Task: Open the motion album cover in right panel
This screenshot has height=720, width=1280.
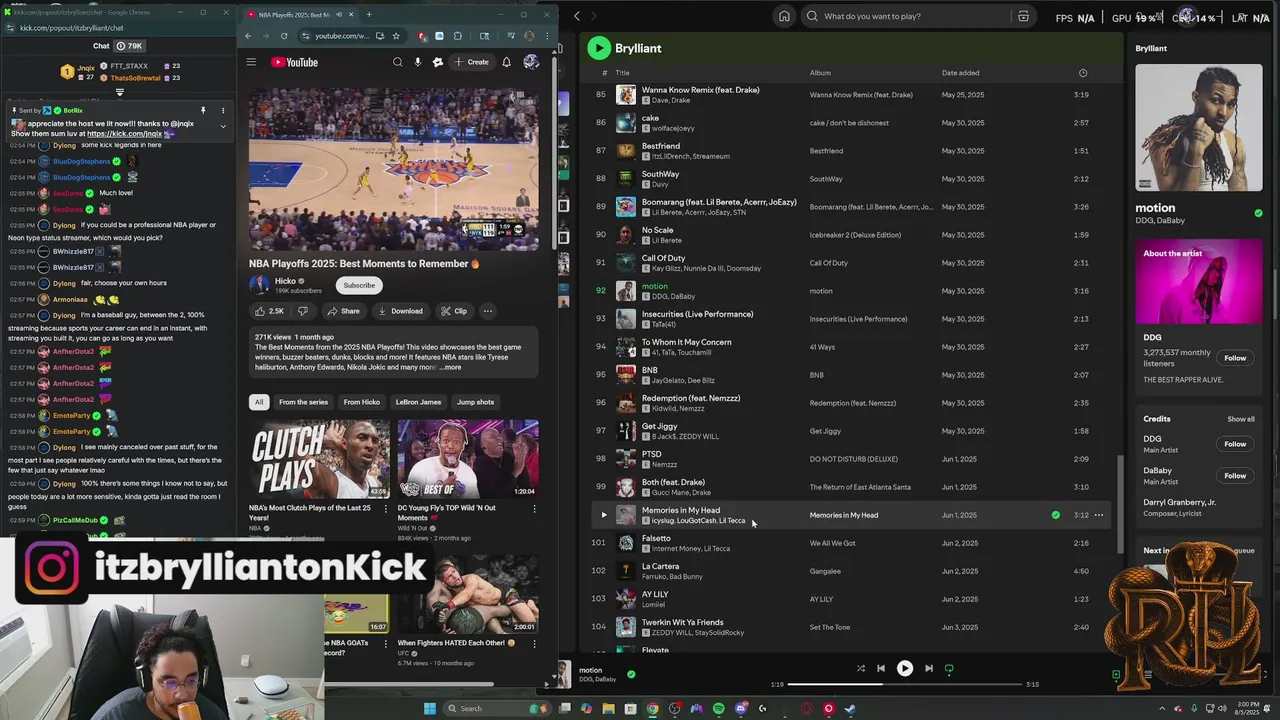Action: 1199,128
